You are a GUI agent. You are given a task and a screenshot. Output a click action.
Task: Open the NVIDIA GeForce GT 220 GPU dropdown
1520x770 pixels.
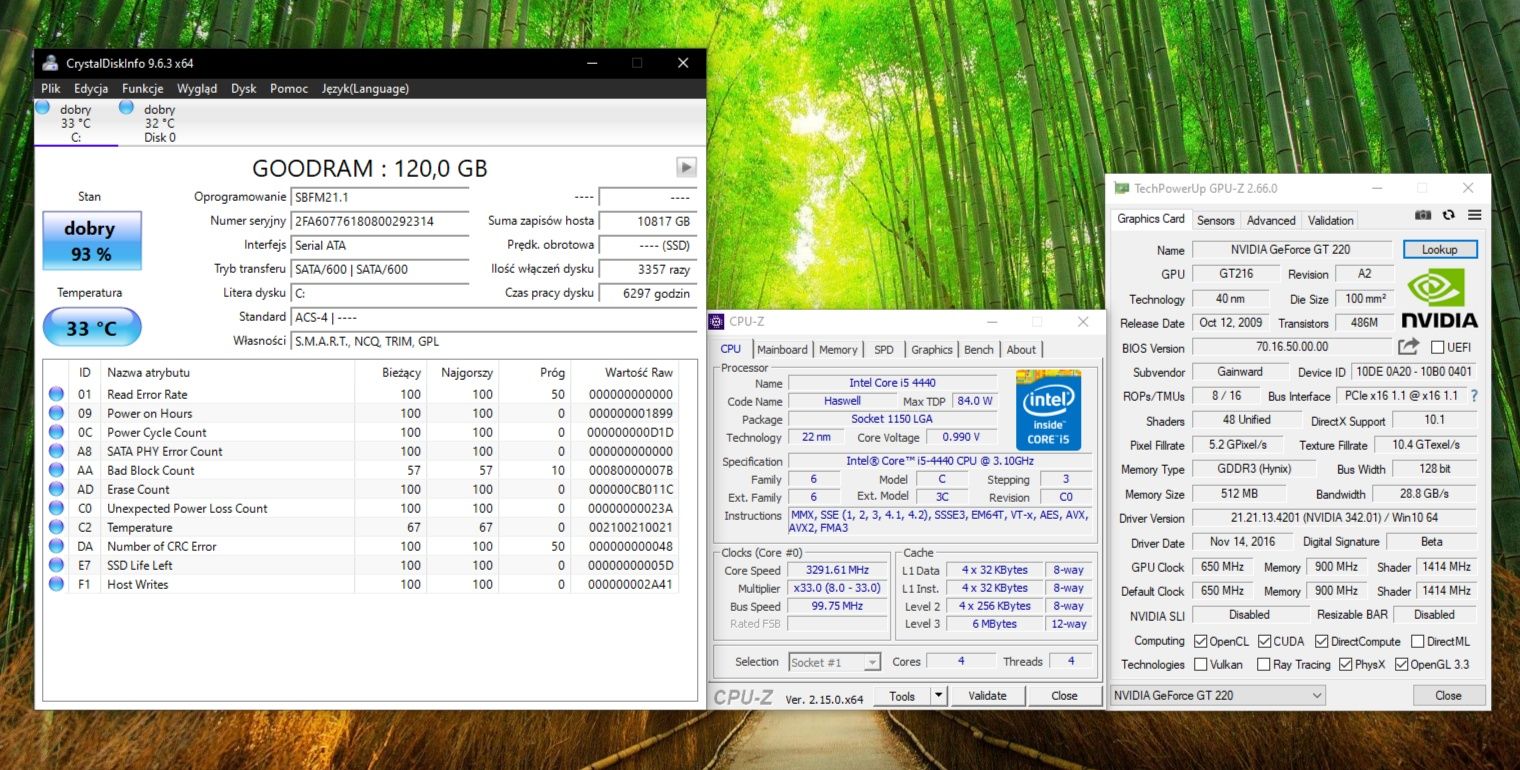pos(1218,695)
